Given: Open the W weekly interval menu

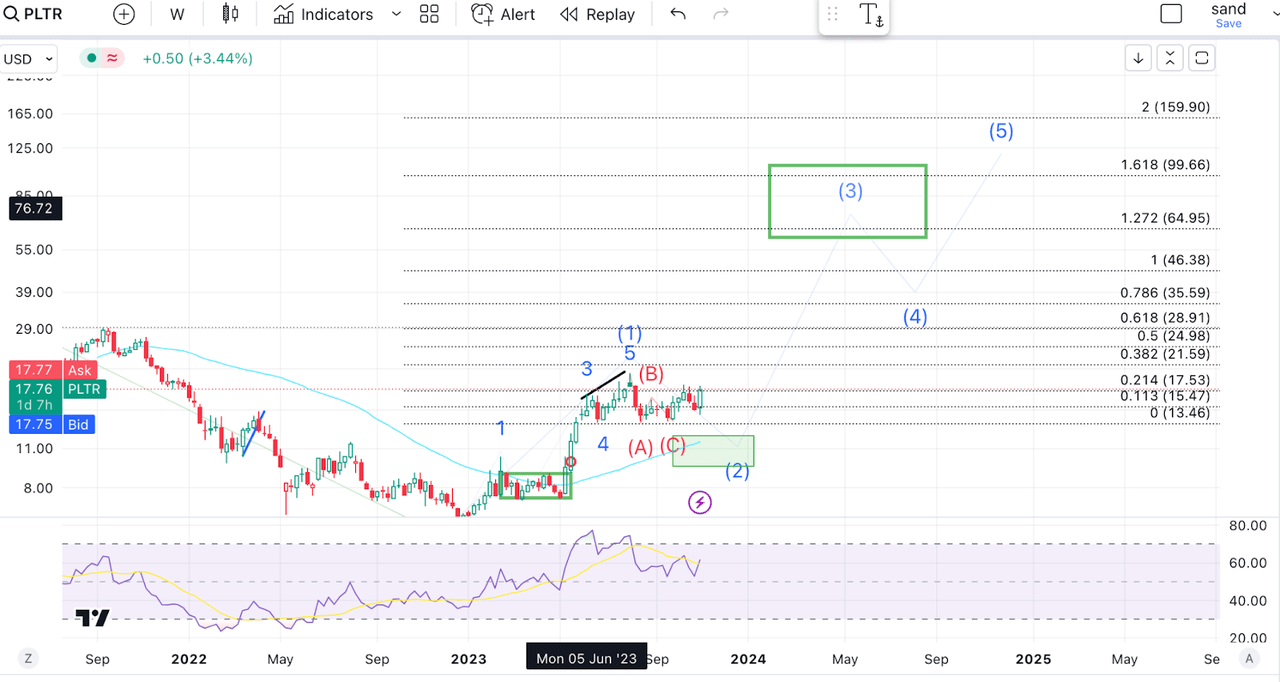Looking at the screenshot, I should pyautogui.click(x=177, y=14).
